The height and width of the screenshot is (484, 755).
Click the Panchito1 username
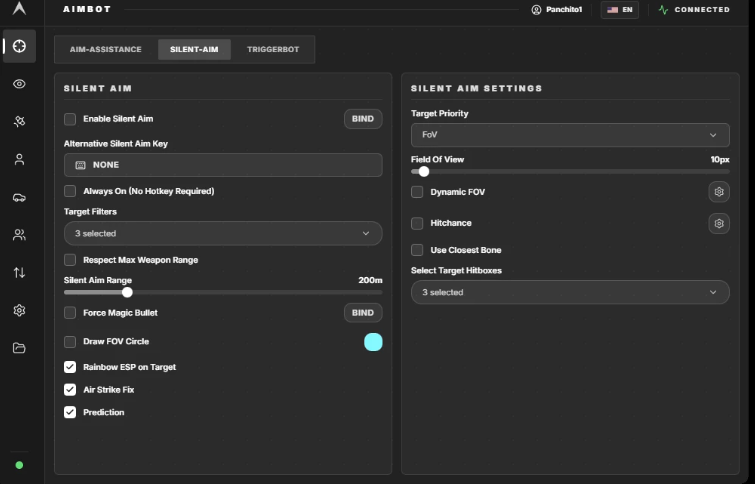click(x=564, y=10)
